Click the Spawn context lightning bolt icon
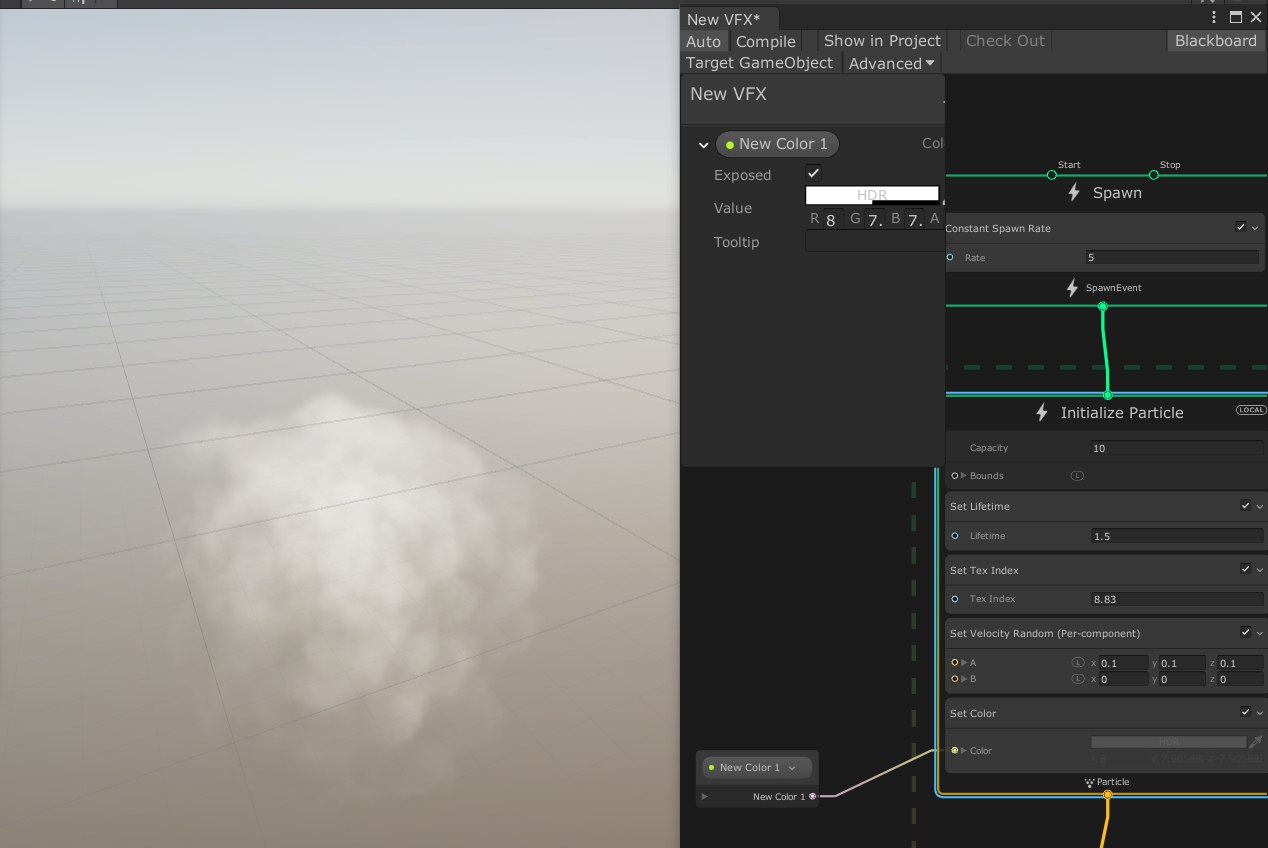Screen dimensions: 1268x848 [x=1074, y=192]
